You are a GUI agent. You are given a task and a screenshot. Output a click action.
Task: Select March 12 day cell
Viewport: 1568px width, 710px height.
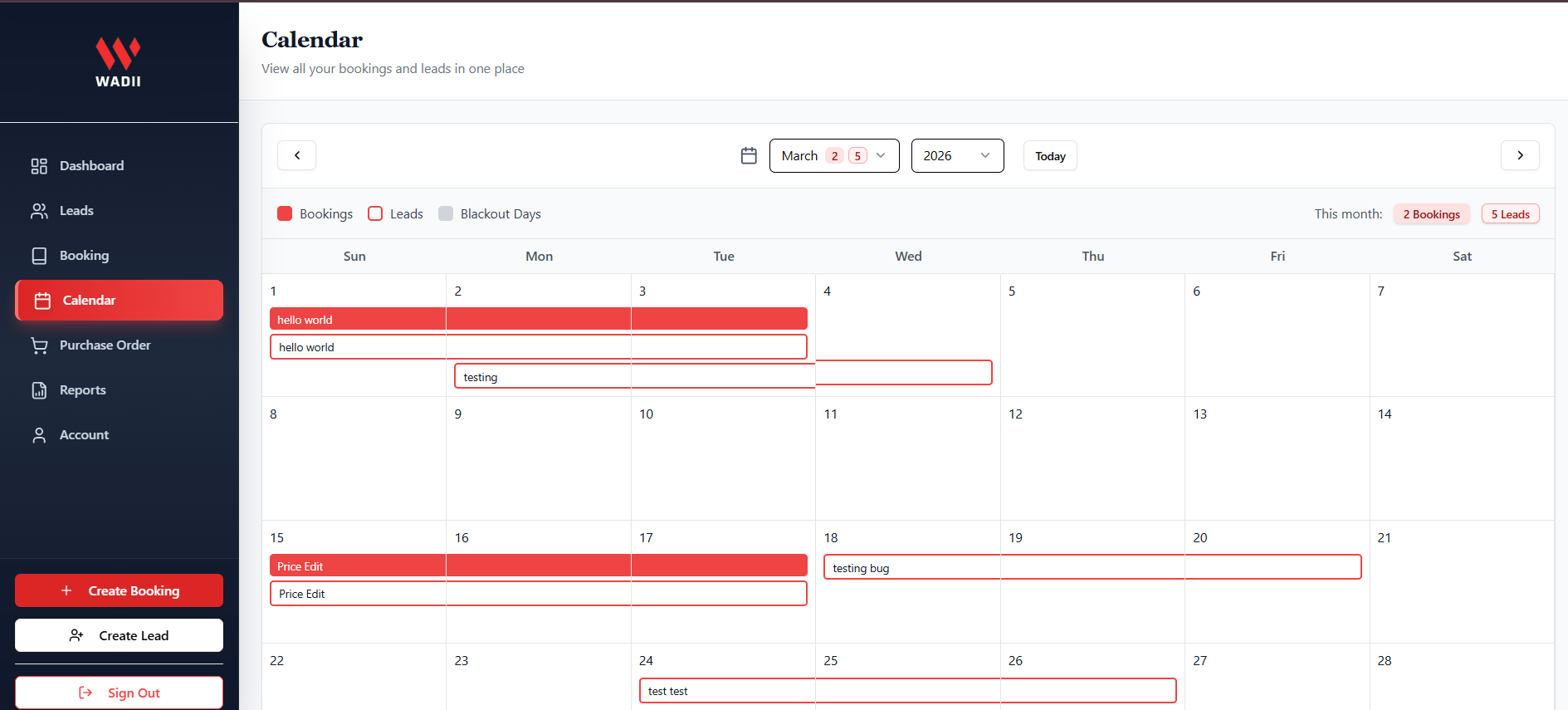[1092, 458]
